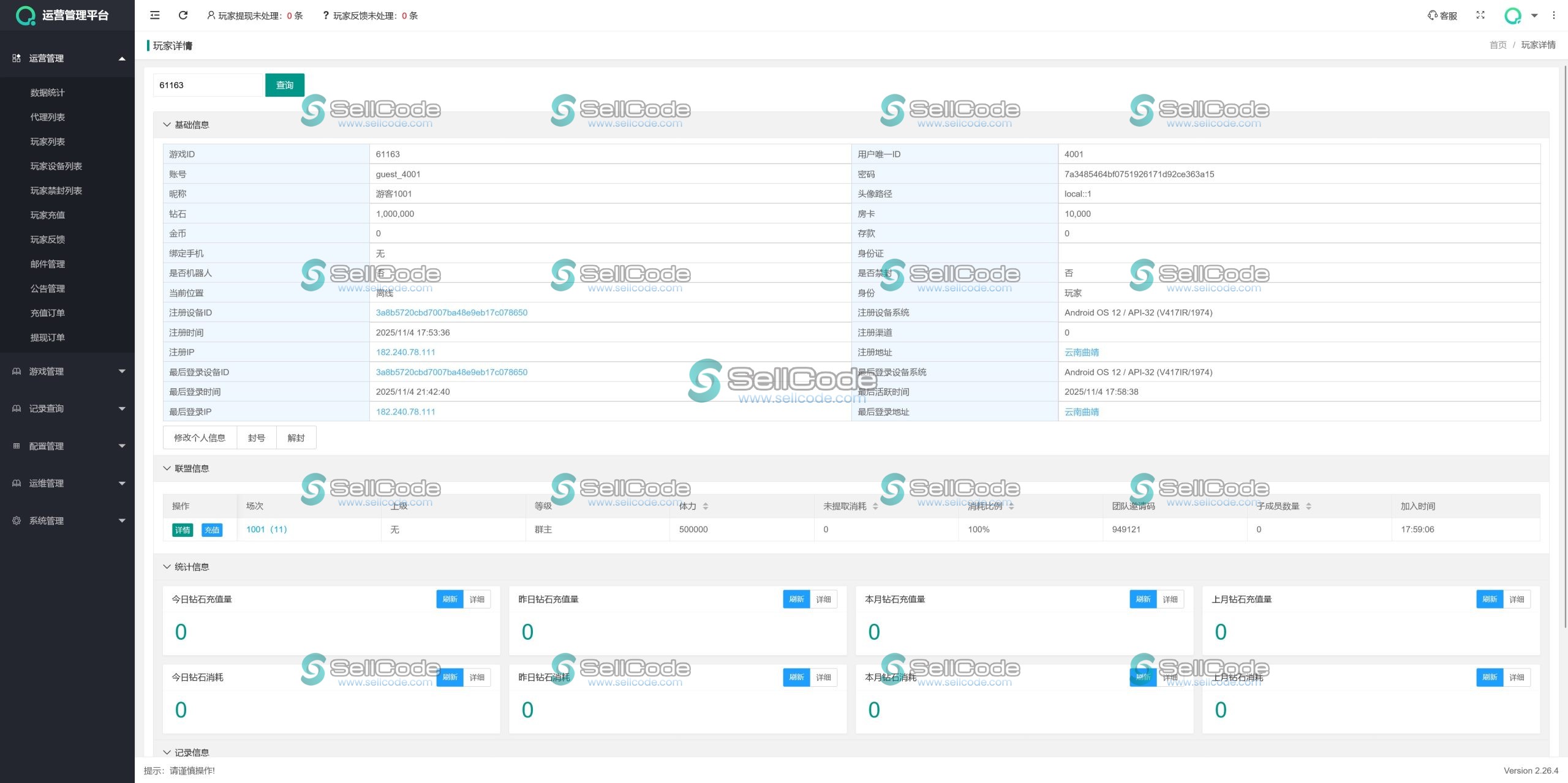Sort by 未提取消耗 column arrows
The width and height of the screenshot is (1568, 783).
875,506
